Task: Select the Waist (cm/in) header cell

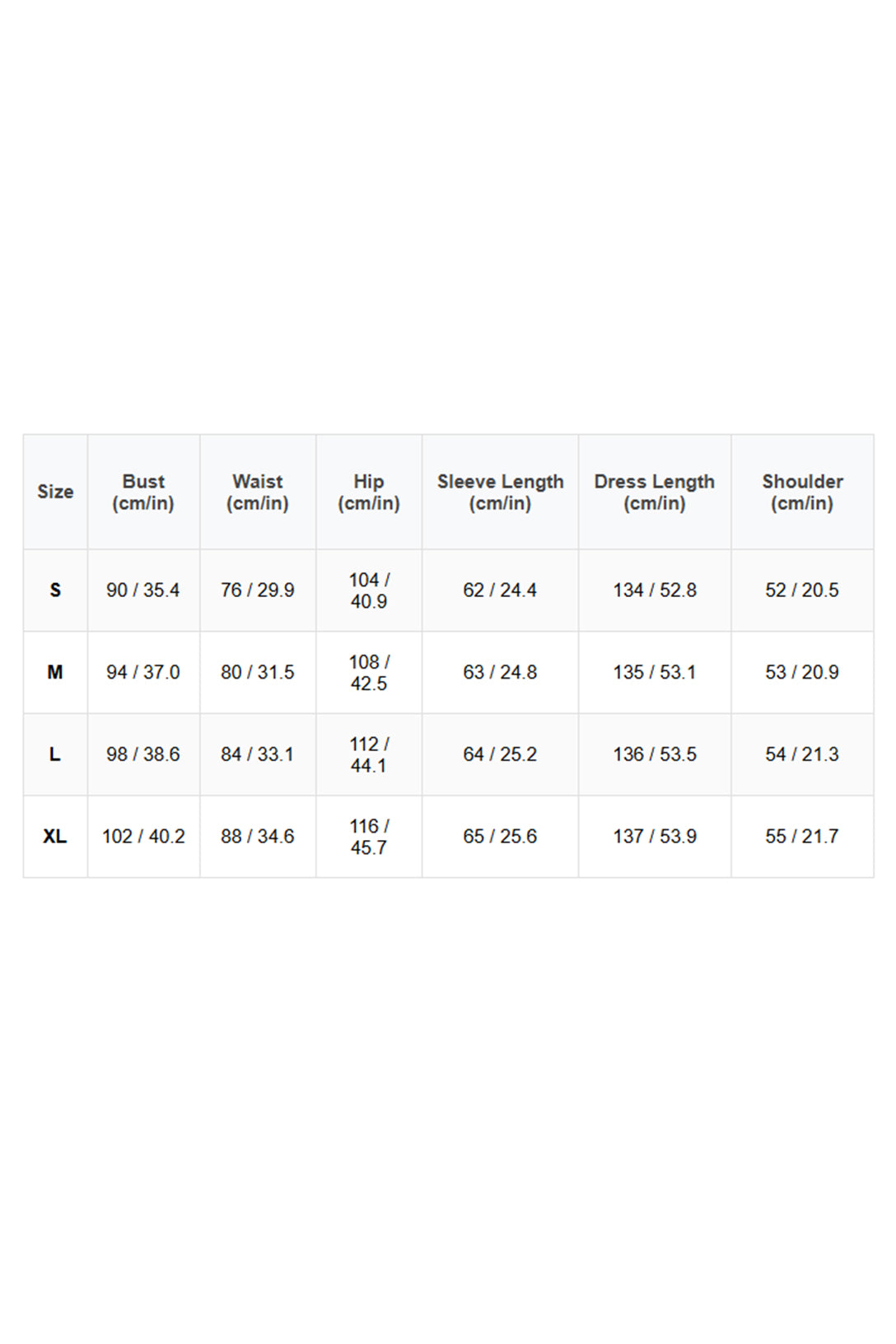Action: pos(258,492)
